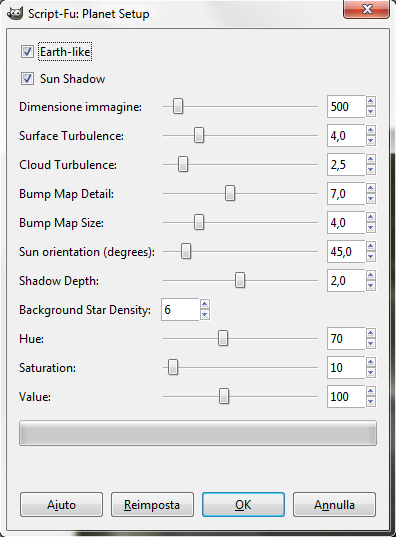Click the Saturation slider handle
Viewport: 396px width, 537px height.
(x=173, y=367)
